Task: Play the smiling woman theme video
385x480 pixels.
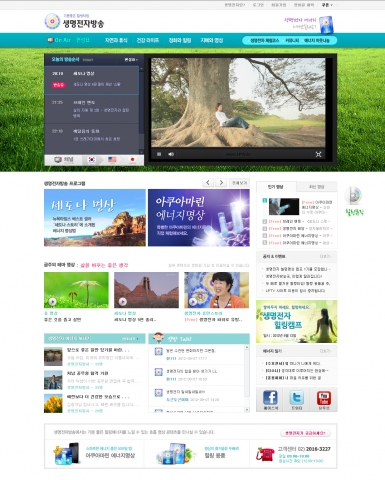Action: pyautogui.click(x=216, y=290)
